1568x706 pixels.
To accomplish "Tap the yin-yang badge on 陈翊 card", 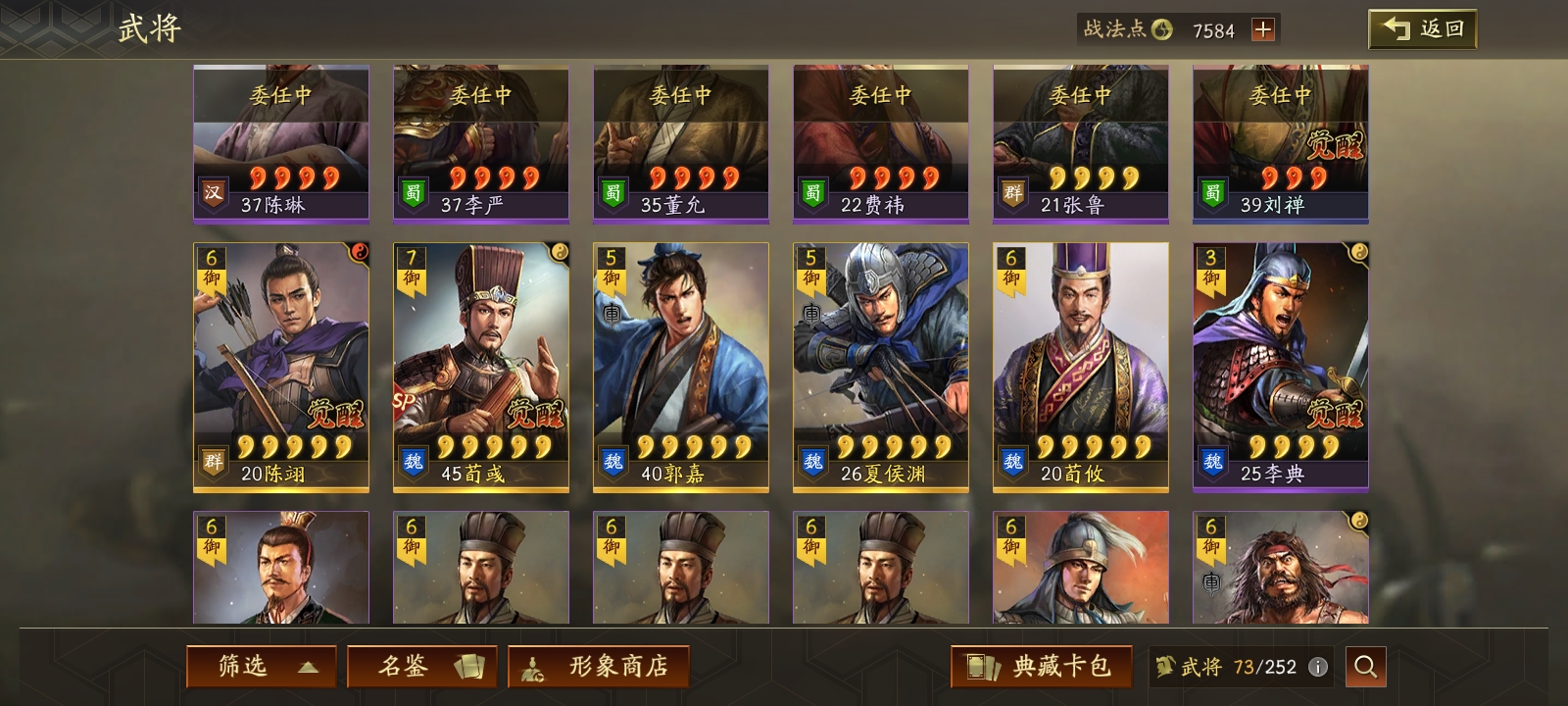I will [x=360, y=252].
